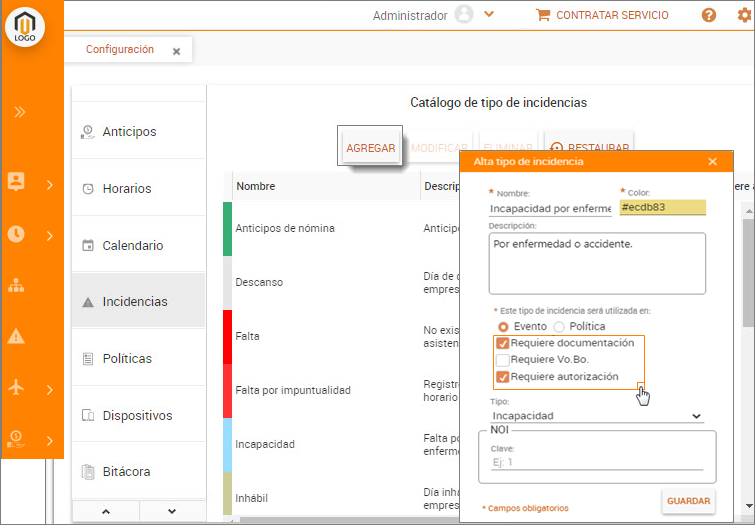Open the airplane vacations icon

(16, 388)
